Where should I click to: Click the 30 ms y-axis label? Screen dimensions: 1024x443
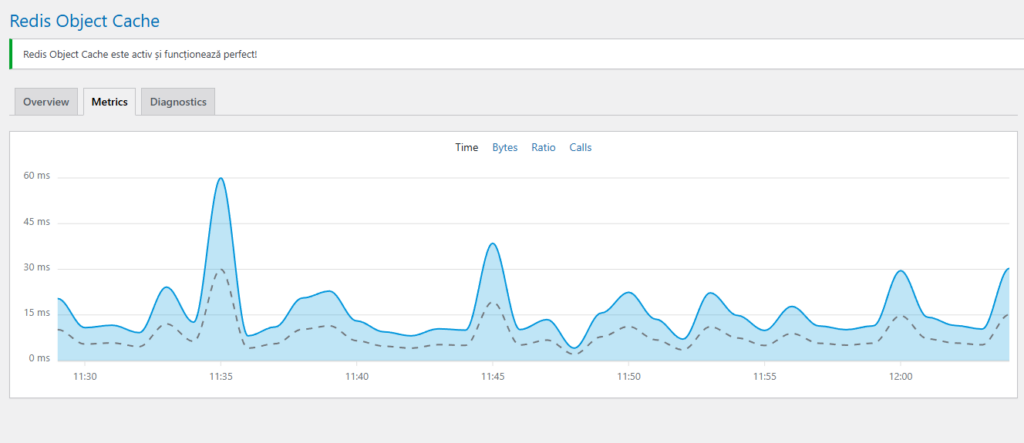[x=37, y=267]
